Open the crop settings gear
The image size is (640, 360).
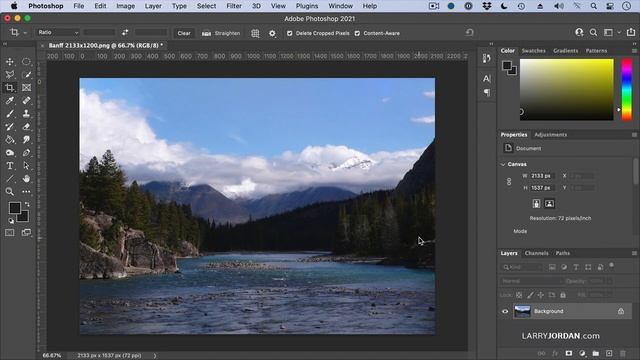click(x=272, y=33)
